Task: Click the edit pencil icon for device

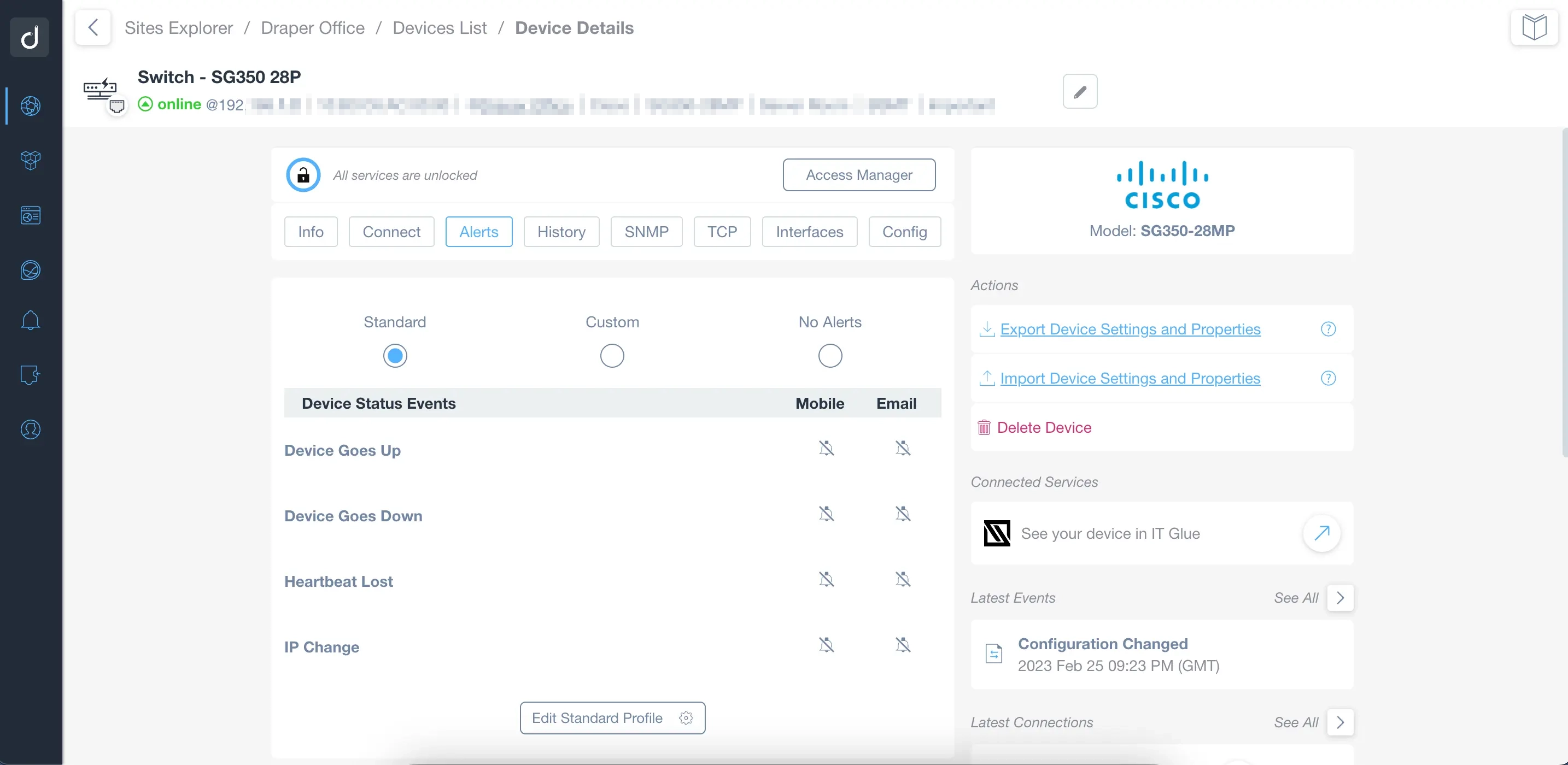Action: [x=1080, y=91]
